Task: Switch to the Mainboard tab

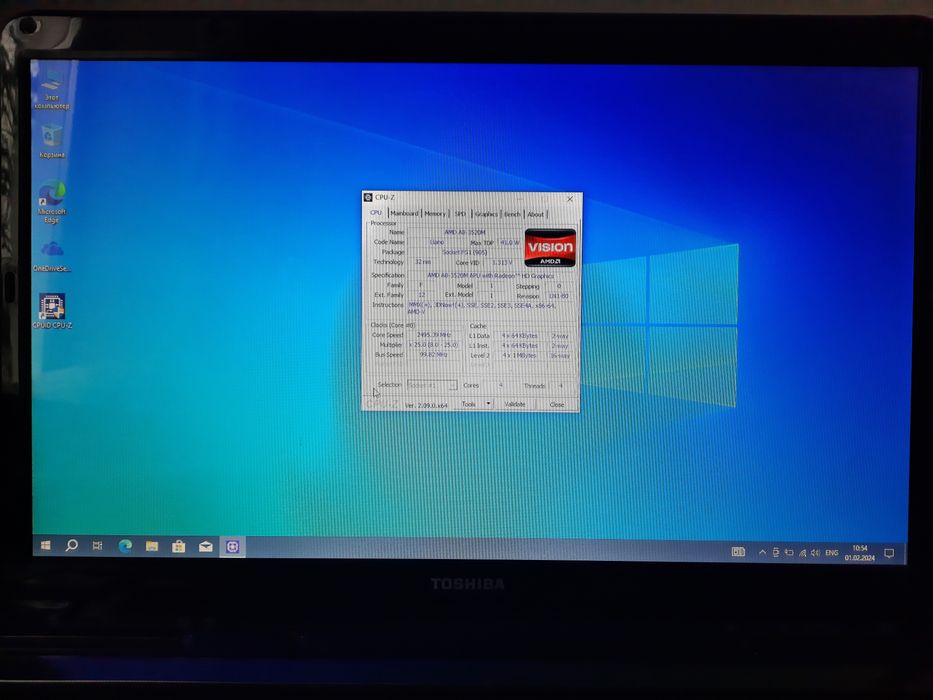Action: pos(404,214)
